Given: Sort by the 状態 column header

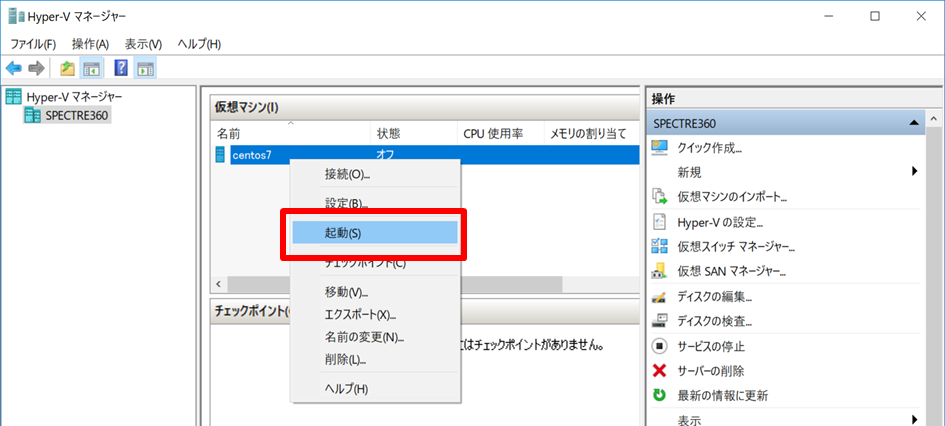Looking at the screenshot, I should (x=413, y=134).
